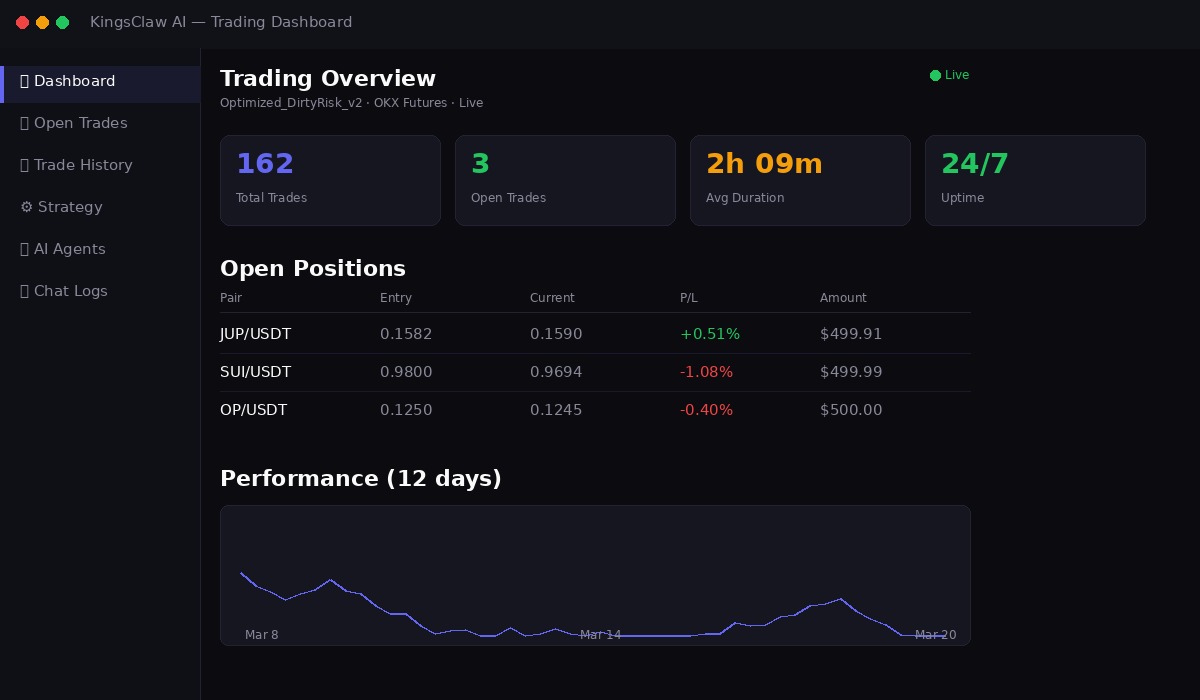Click the yellow window control dot

click(43, 22)
